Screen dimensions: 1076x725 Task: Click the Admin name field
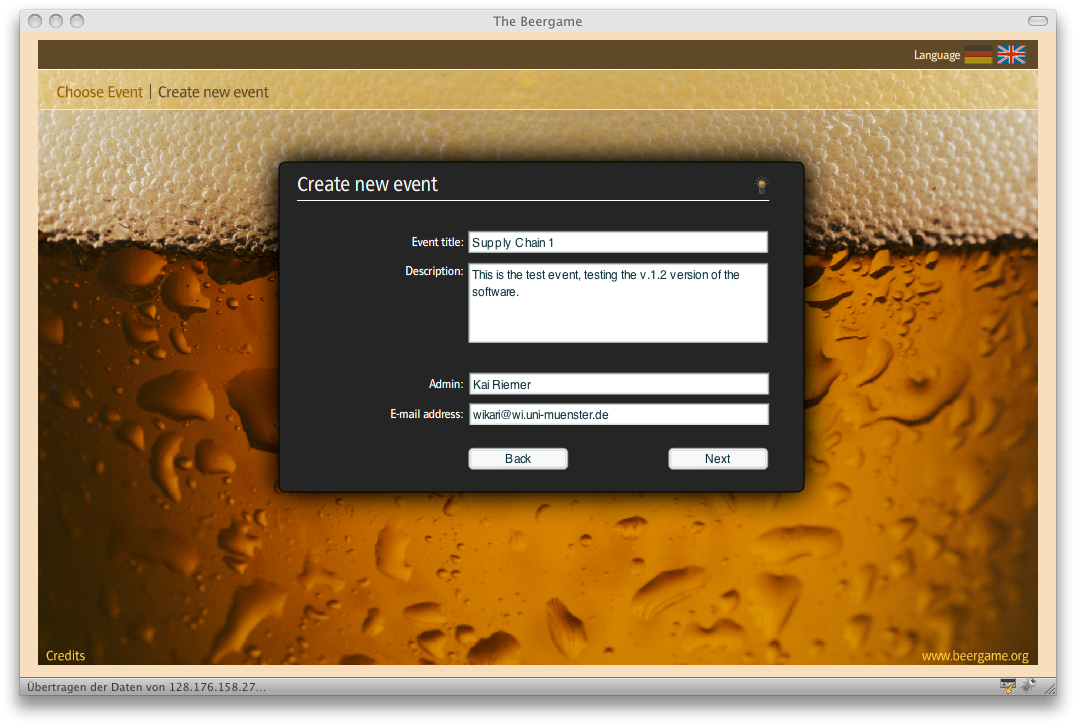[618, 384]
